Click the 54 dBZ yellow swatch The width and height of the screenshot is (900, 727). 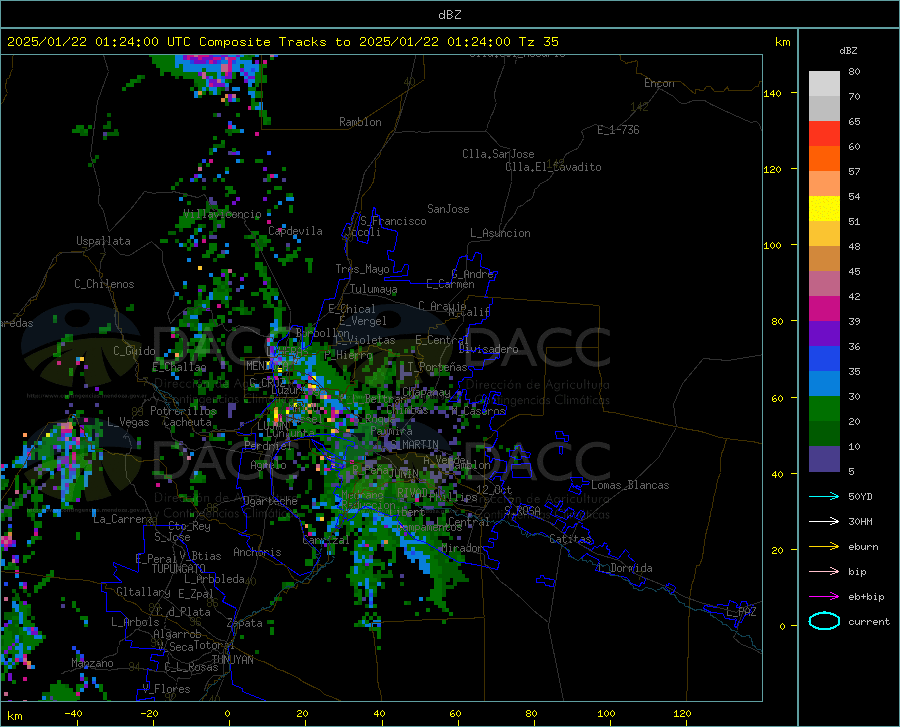824,209
